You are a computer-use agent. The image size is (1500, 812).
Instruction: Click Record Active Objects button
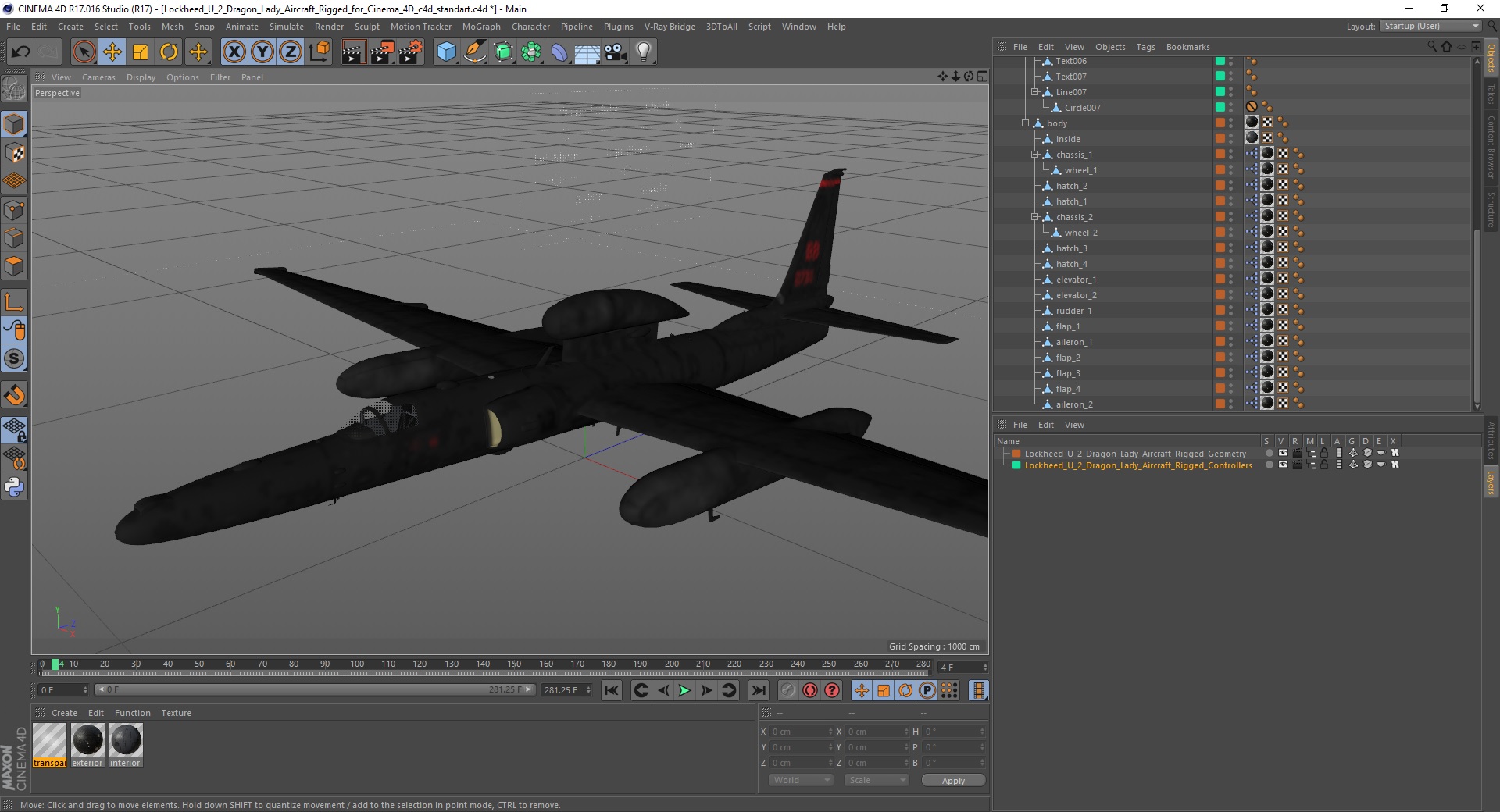(x=788, y=690)
